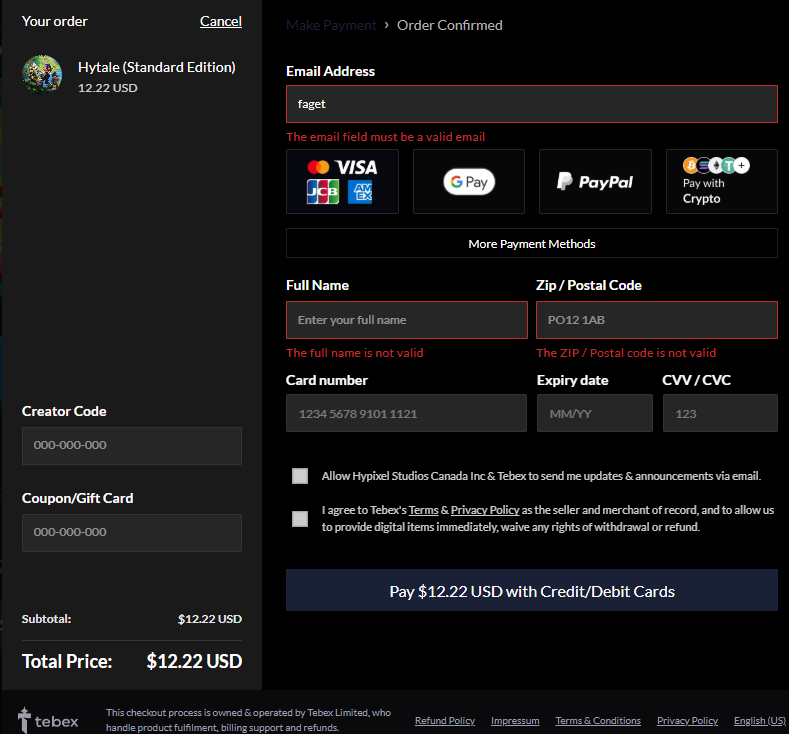The height and width of the screenshot is (734, 789).
Task: Open More Payment Methods
Action: [x=532, y=243]
